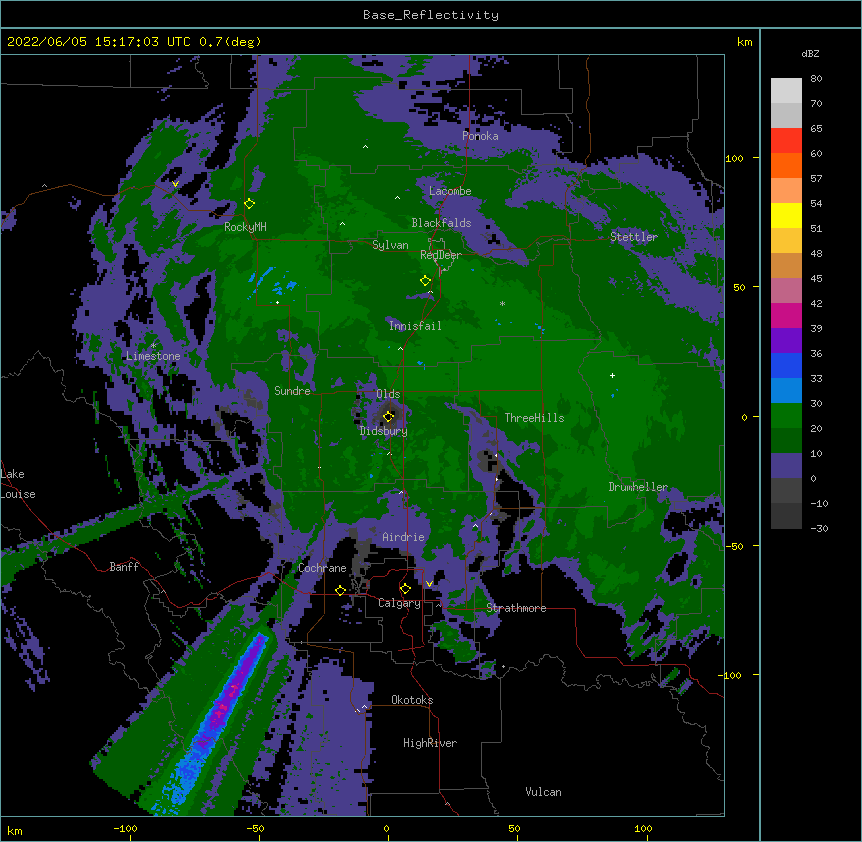The width and height of the screenshot is (862, 842).
Task: Click the Sundre city label
Action: click(x=292, y=391)
